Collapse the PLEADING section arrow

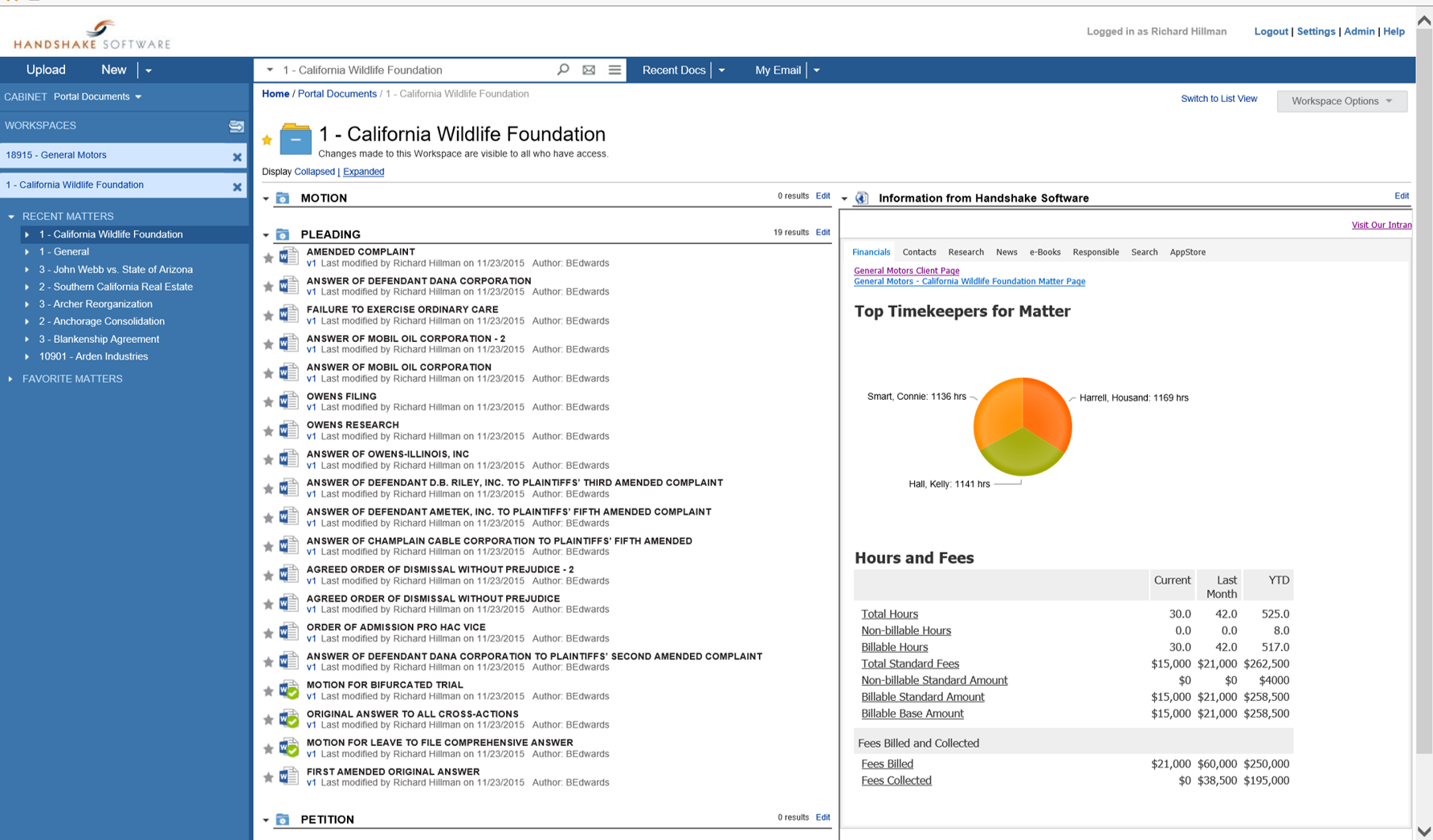point(266,235)
